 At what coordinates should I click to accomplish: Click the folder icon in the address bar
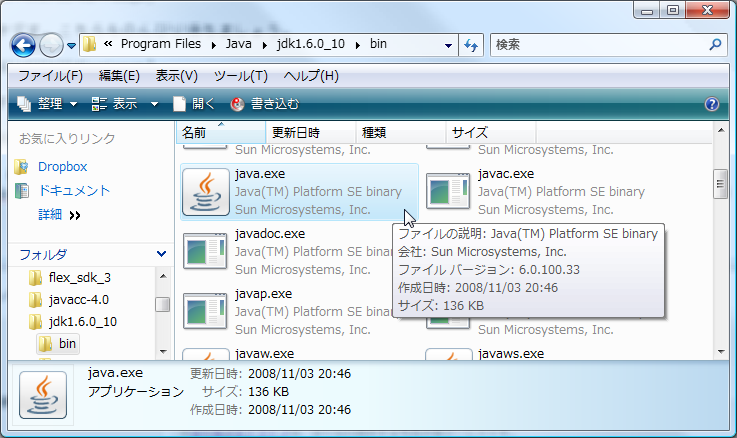pyautogui.click(x=89, y=44)
